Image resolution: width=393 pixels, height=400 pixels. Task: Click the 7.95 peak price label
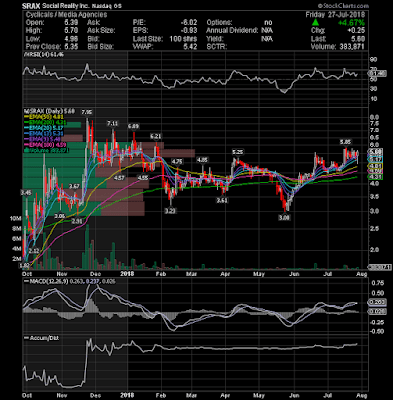(87, 112)
